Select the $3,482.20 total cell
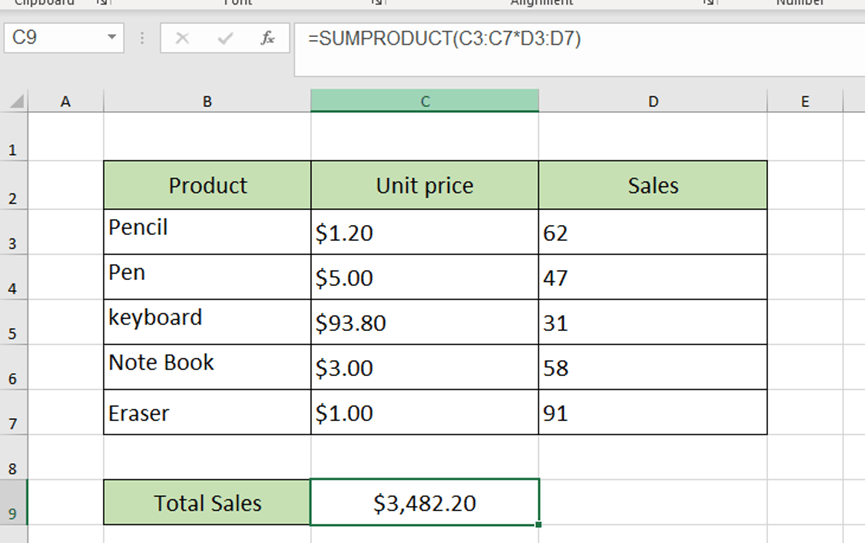 pyautogui.click(x=425, y=502)
